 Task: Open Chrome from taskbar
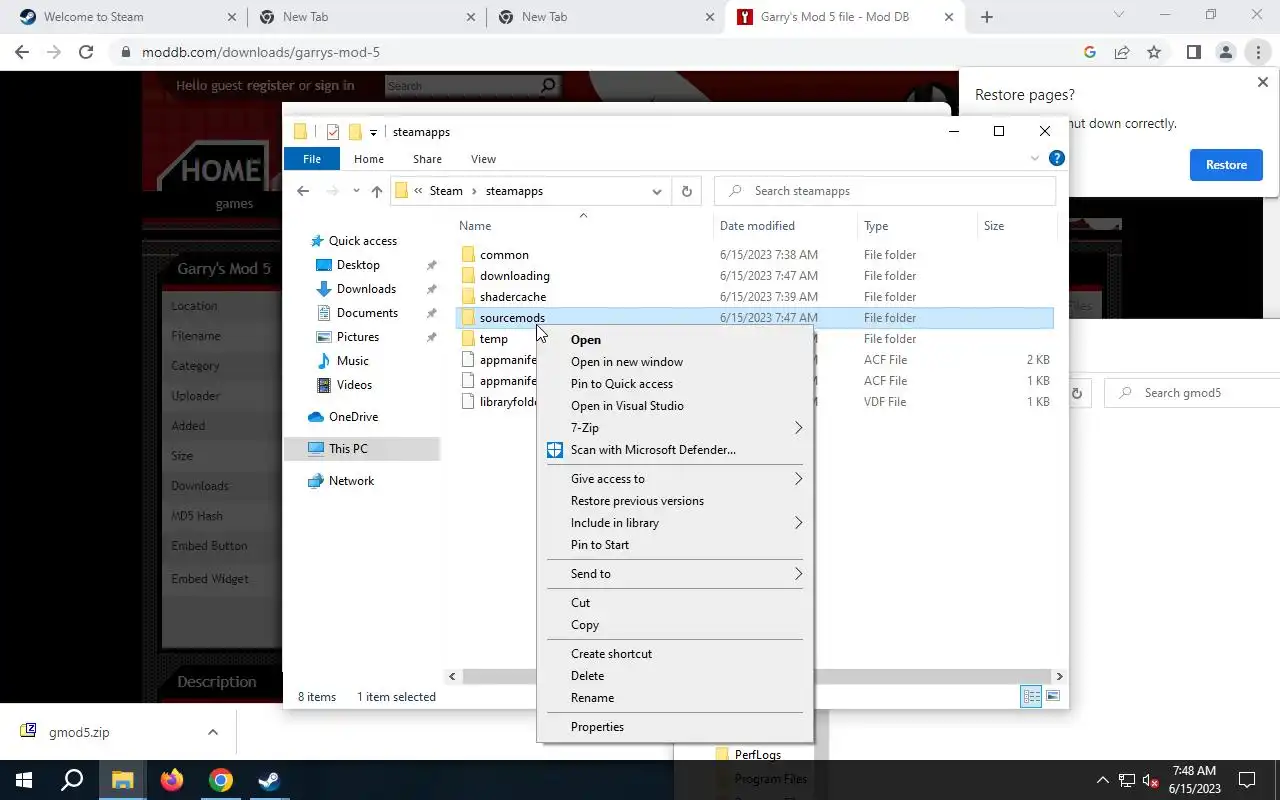pos(220,780)
